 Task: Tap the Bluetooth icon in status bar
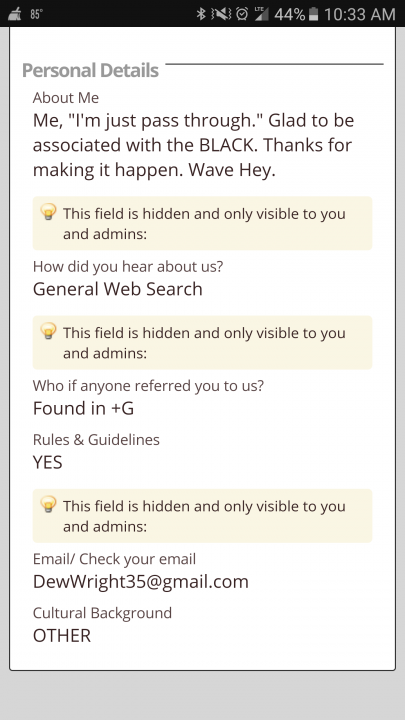tap(201, 14)
